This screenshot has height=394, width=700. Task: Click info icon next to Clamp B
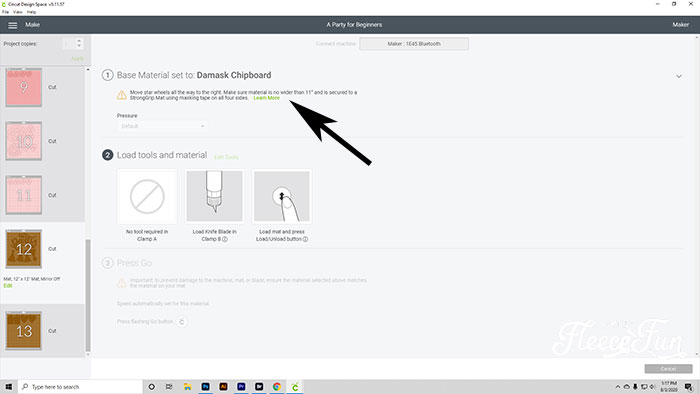tap(225, 239)
